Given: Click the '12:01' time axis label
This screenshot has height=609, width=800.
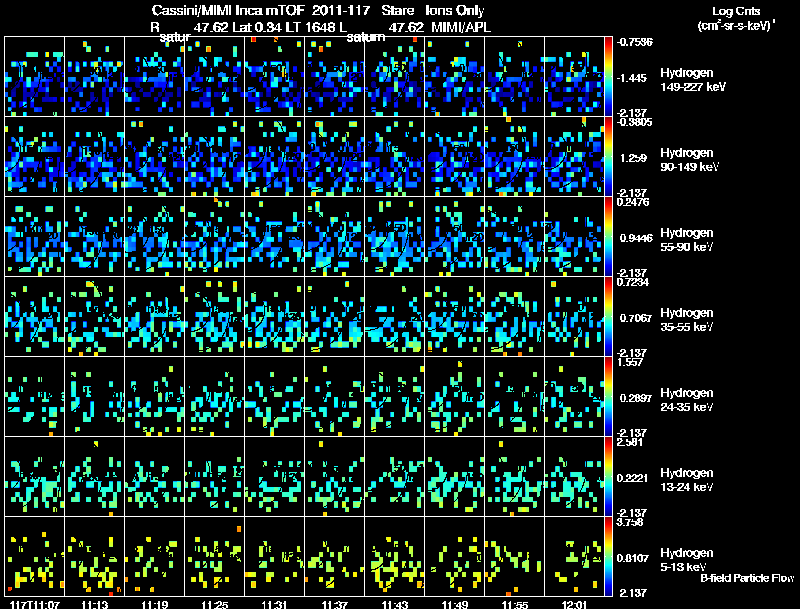Looking at the screenshot, I should (574, 604).
